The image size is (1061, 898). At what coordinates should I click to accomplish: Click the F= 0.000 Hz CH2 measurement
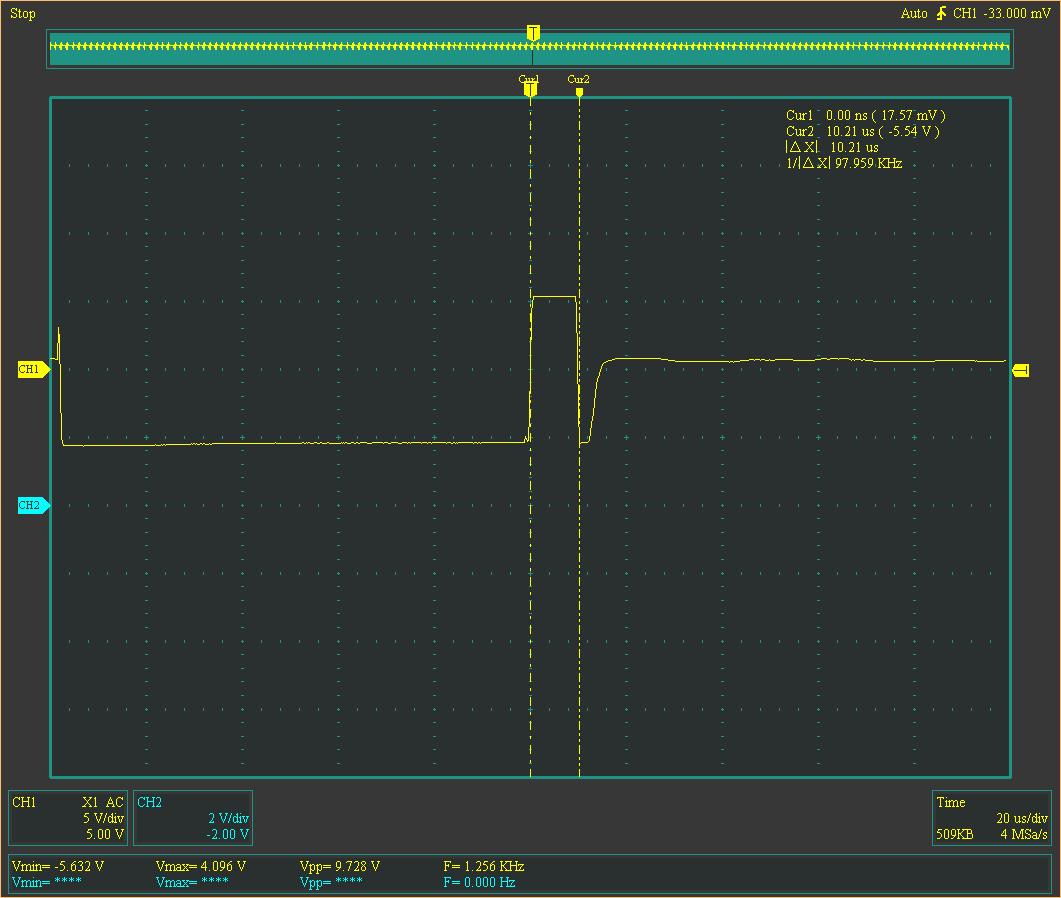point(479,882)
